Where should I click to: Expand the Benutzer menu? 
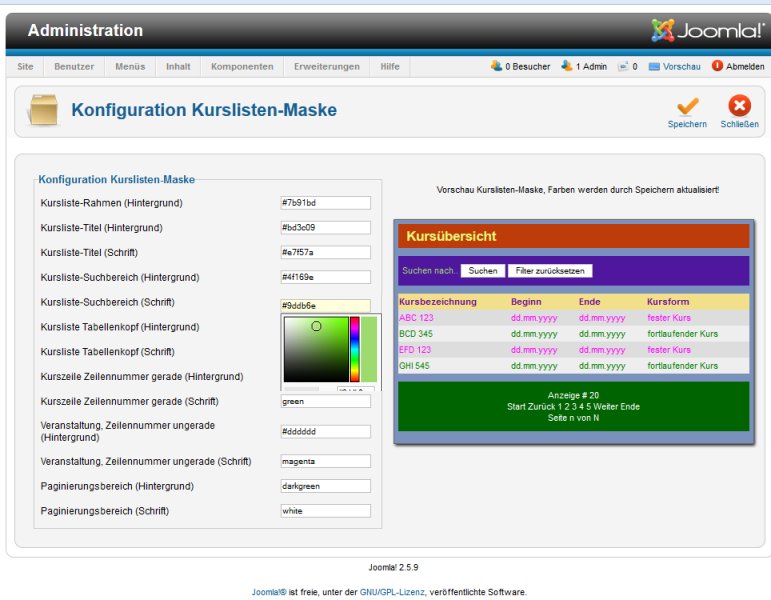74,67
